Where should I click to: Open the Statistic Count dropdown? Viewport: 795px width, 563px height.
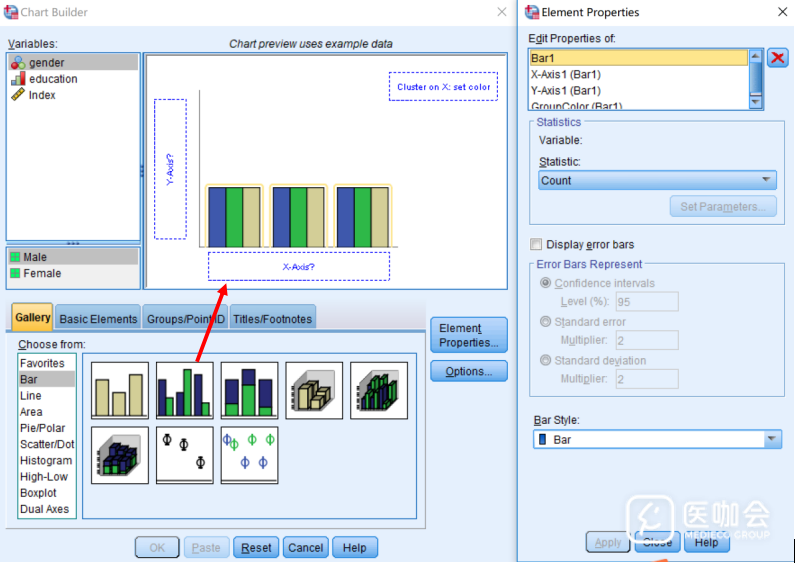click(x=657, y=181)
